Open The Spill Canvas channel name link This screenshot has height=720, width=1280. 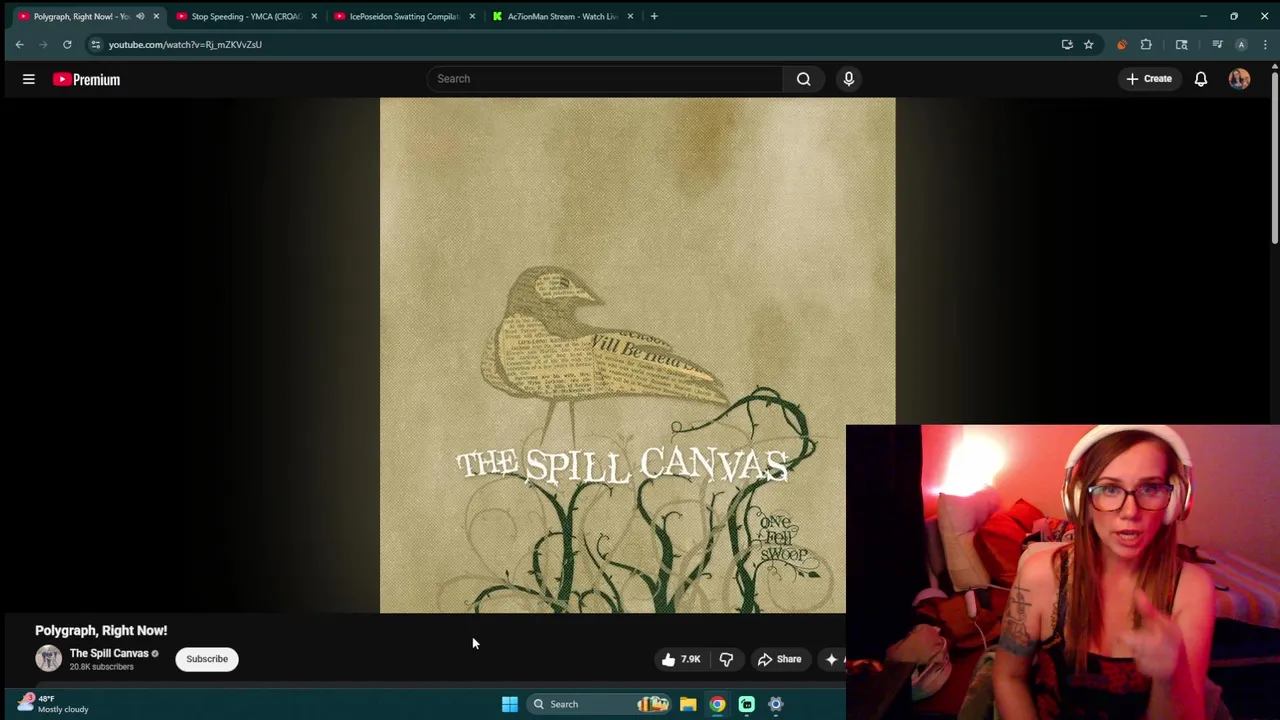109,653
